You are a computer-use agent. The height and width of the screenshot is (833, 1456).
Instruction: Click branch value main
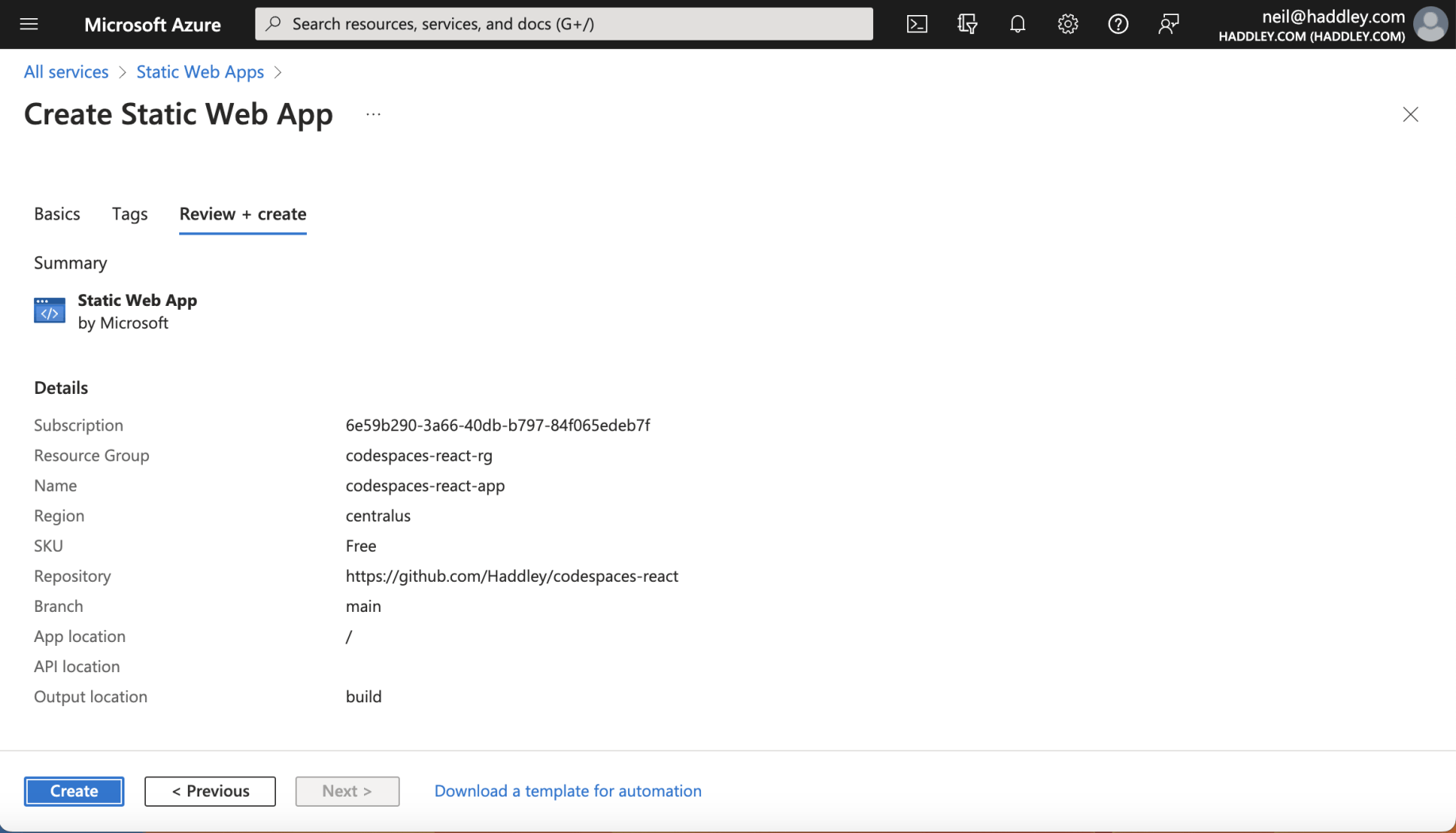click(x=363, y=606)
